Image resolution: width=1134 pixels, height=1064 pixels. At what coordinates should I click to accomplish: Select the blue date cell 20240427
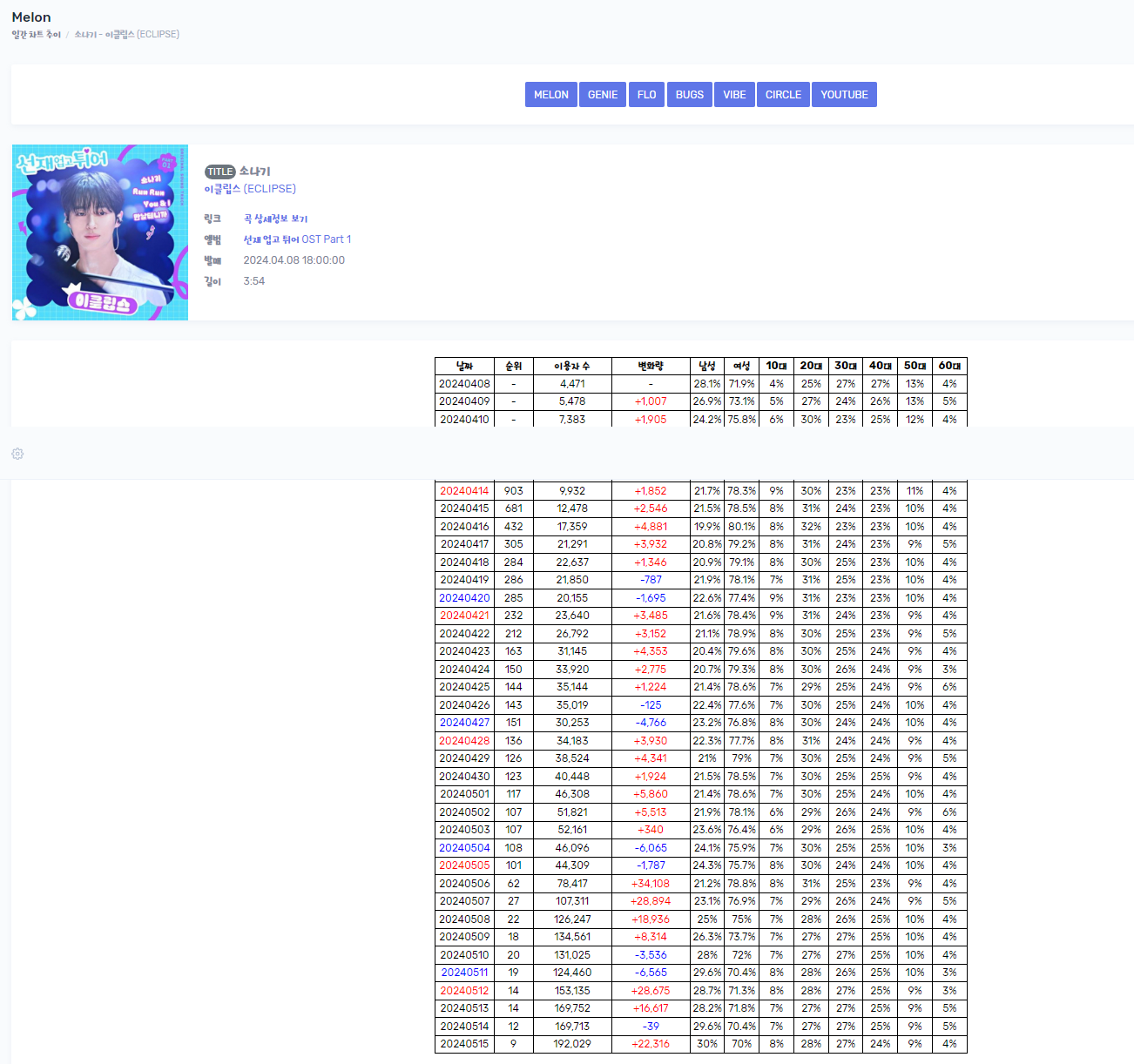click(464, 723)
